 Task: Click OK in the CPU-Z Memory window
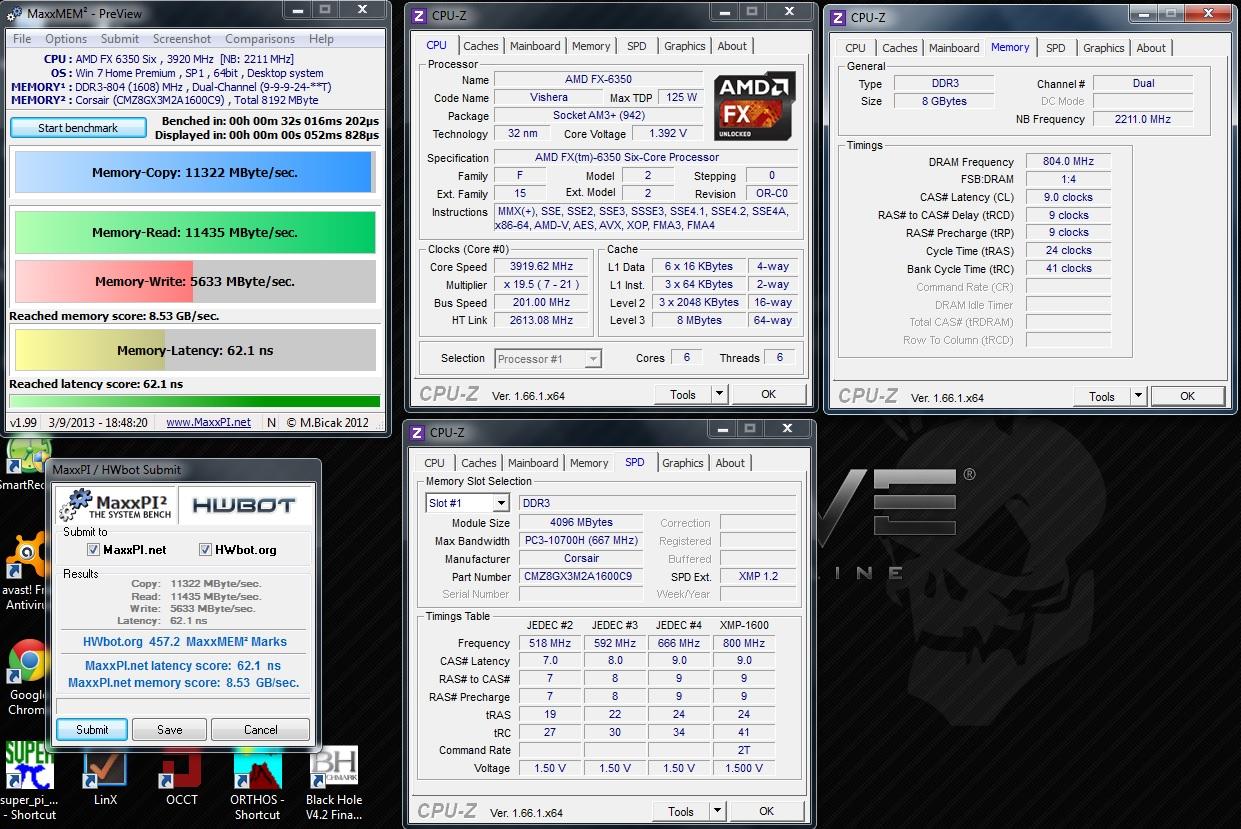click(1187, 396)
